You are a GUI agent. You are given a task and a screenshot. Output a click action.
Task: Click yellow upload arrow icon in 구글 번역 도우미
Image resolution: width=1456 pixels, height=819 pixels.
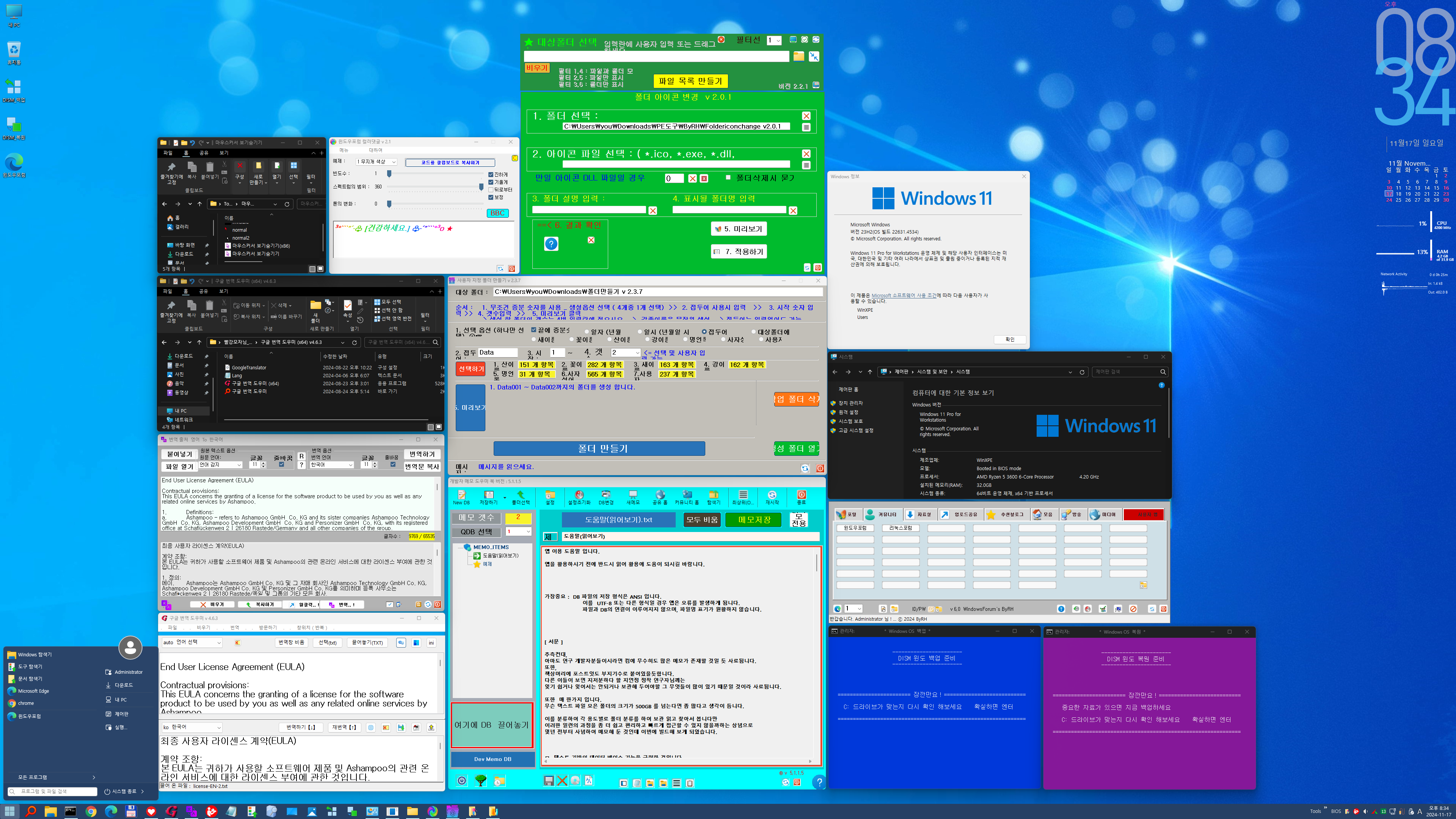pyautogui.click(x=431, y=728)
